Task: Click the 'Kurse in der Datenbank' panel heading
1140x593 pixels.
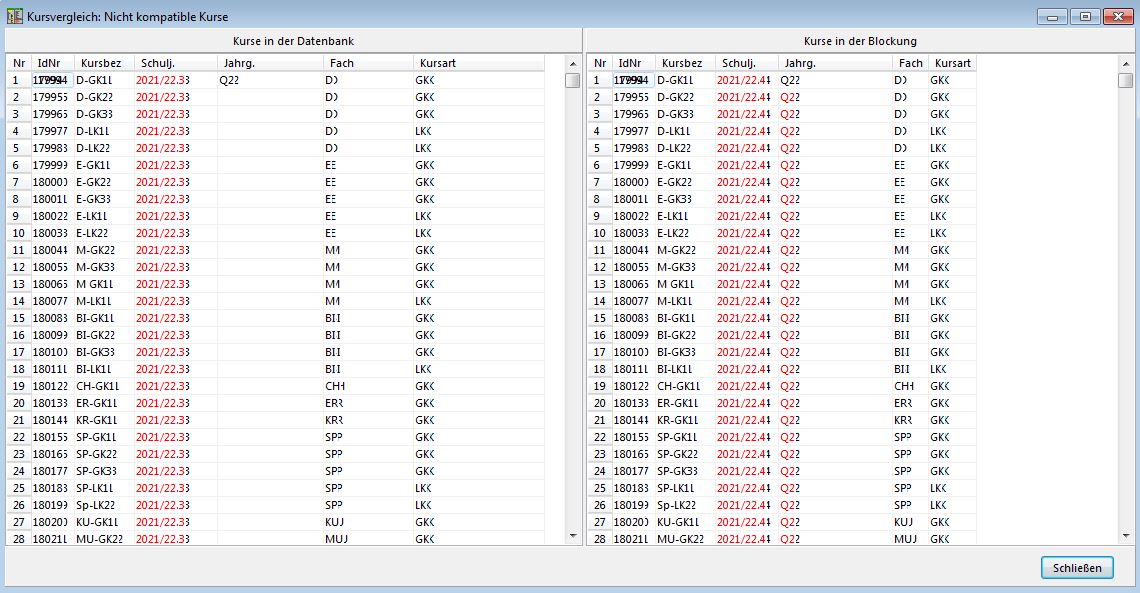Action: click(x=294, y=41)
